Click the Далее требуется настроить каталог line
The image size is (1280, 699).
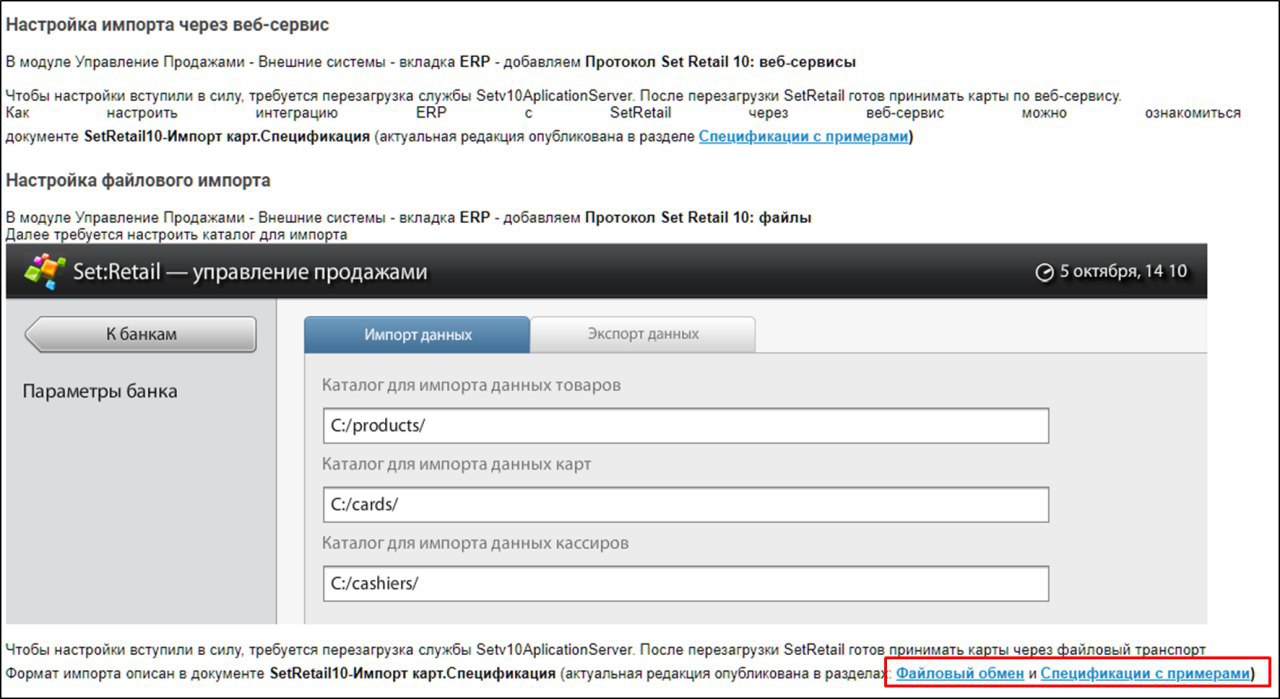click(x=176, y=235)
